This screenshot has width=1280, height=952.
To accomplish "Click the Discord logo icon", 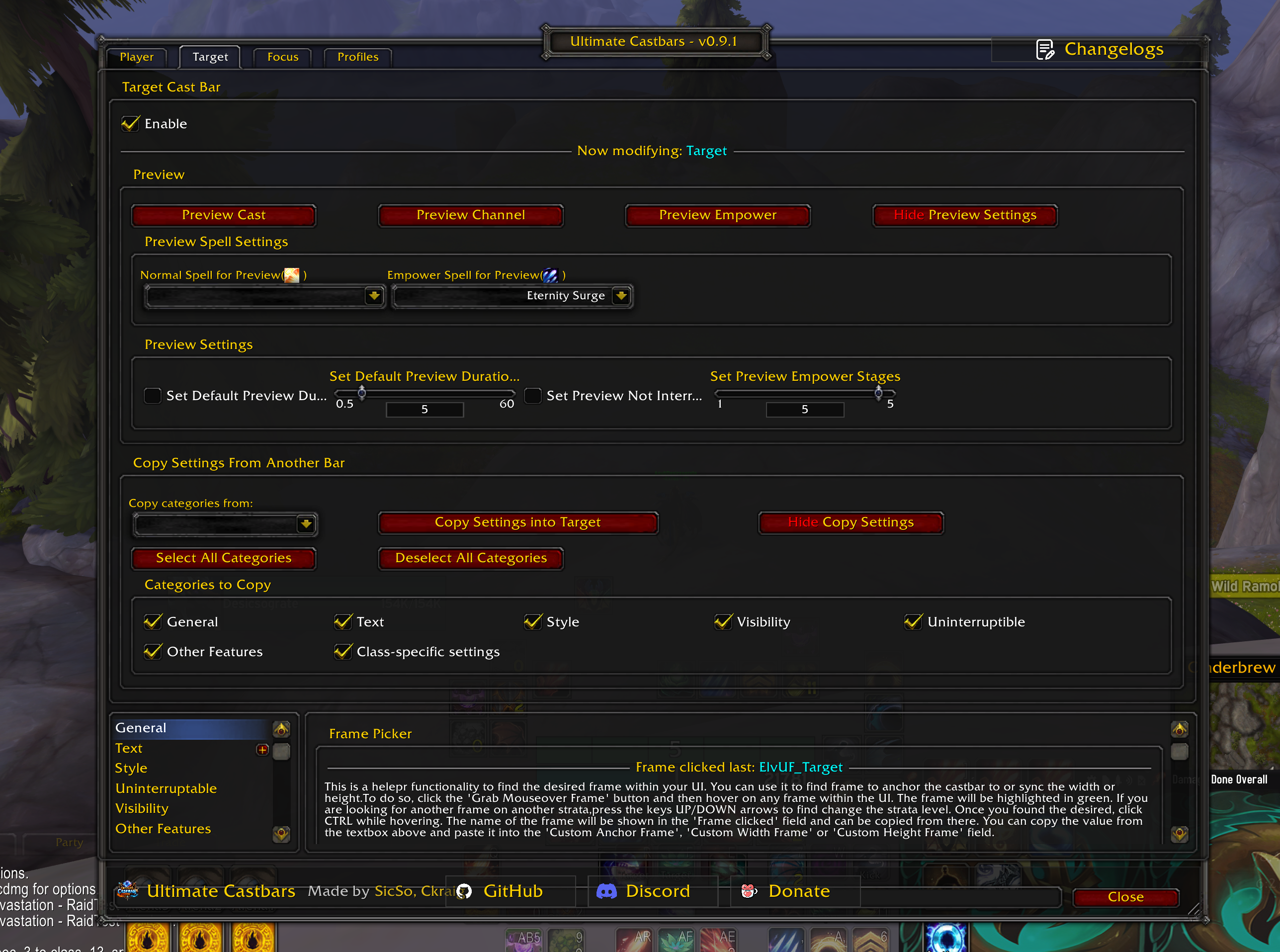I will [x=606, y=891].
